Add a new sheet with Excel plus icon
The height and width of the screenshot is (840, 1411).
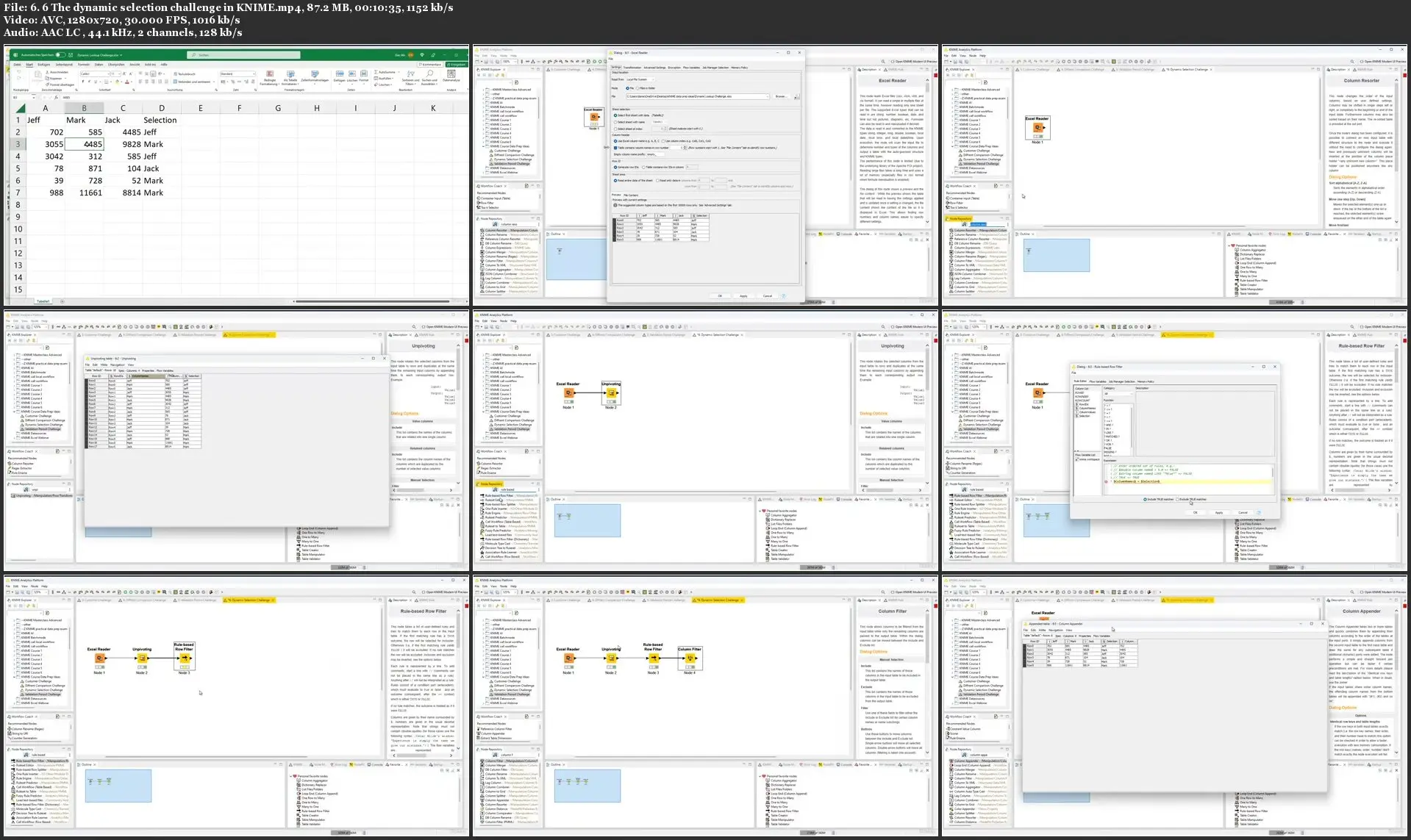click(62, 301)
